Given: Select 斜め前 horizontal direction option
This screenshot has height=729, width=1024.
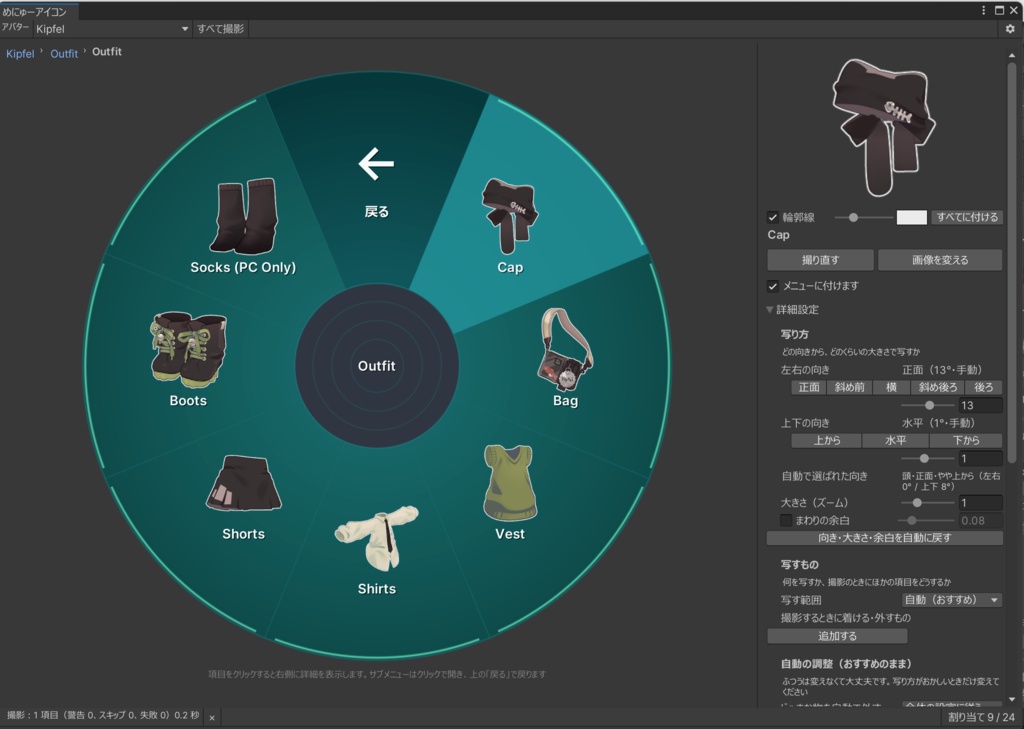Looking at the screenshot, I should pyautogui.click(x=849, y=387).
